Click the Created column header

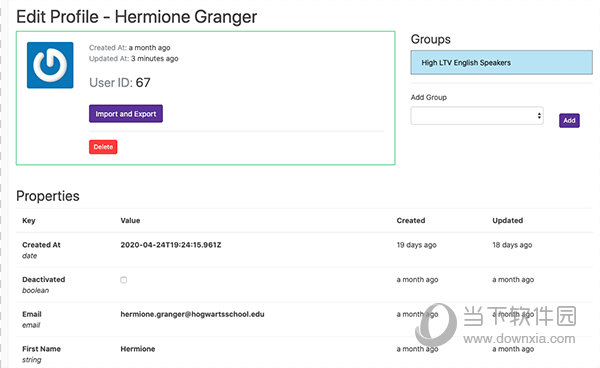[x=411, y=220]
